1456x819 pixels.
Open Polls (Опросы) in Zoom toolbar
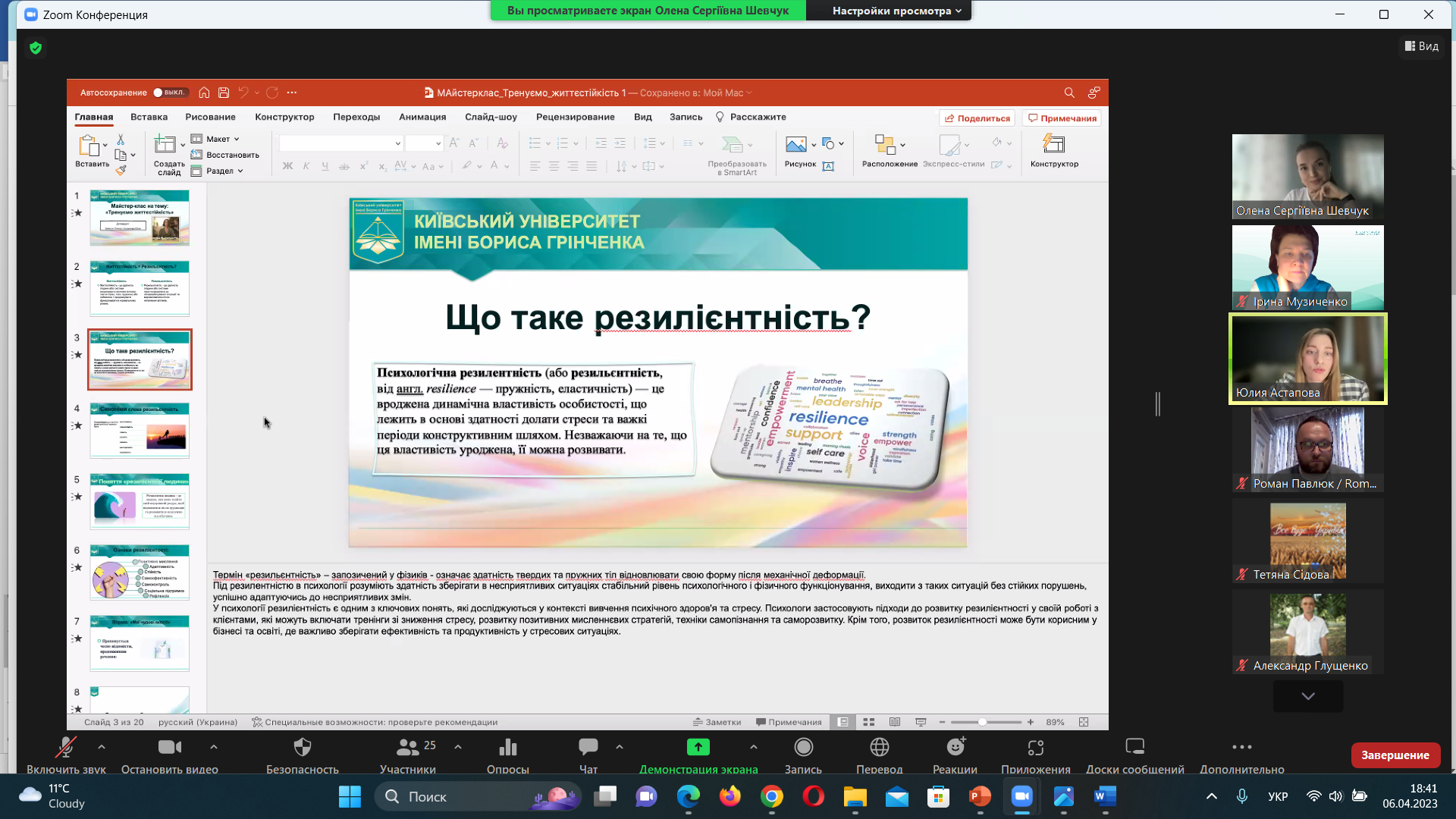click(507, 748)
